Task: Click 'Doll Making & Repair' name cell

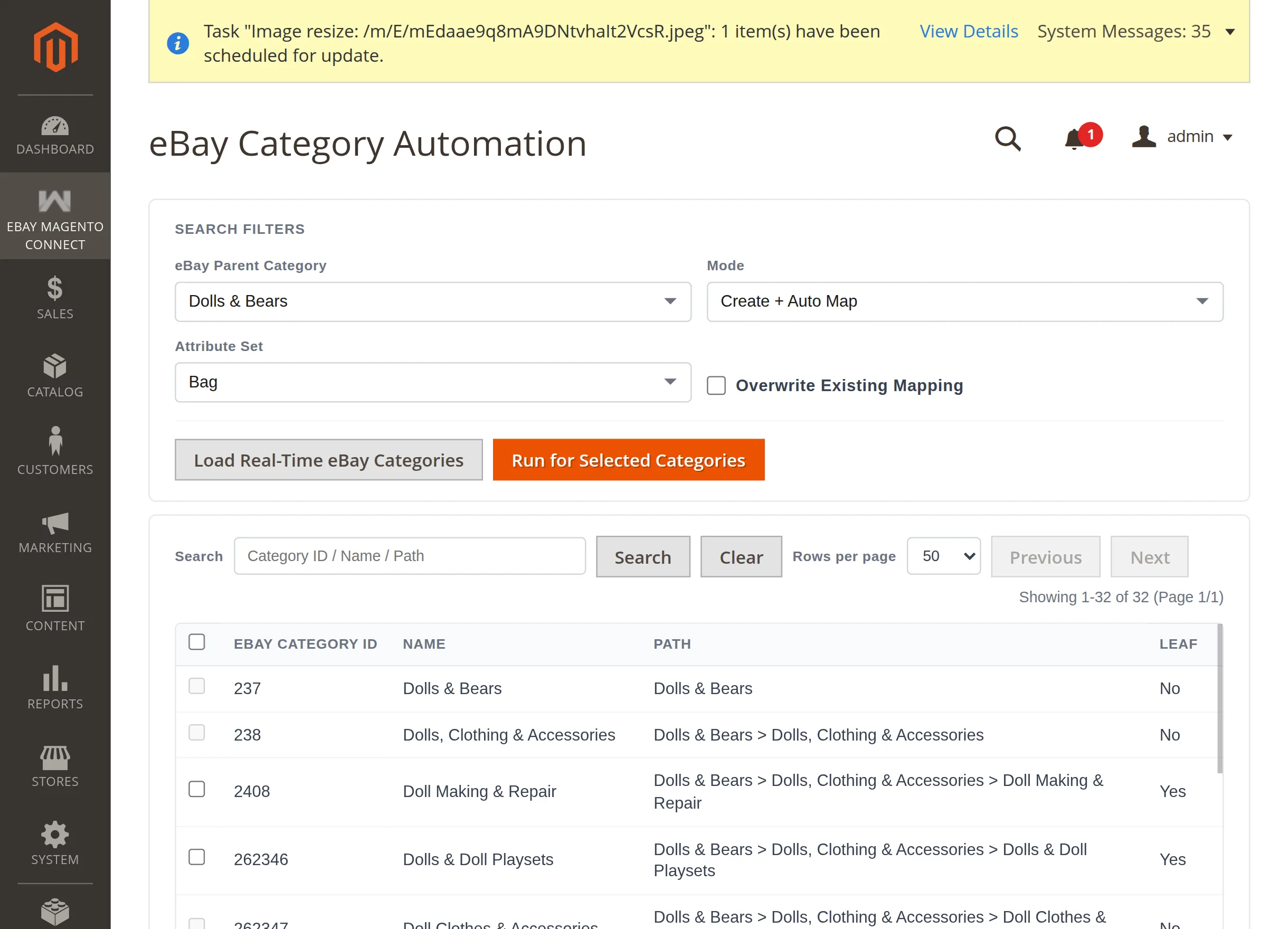Action: pyautogui.click(x=479, y=792)
